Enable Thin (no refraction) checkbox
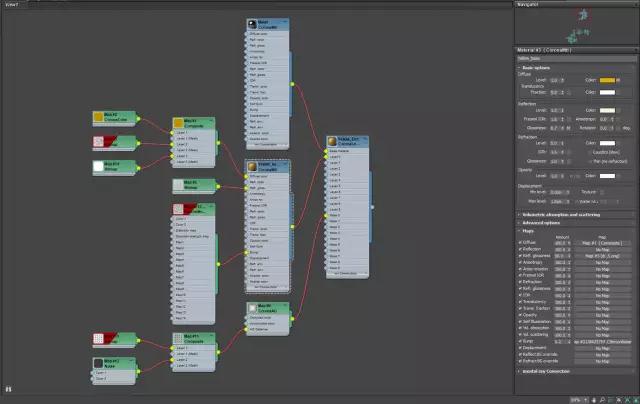The width and height of the screenshot is (640, 404). coord(591,161)
